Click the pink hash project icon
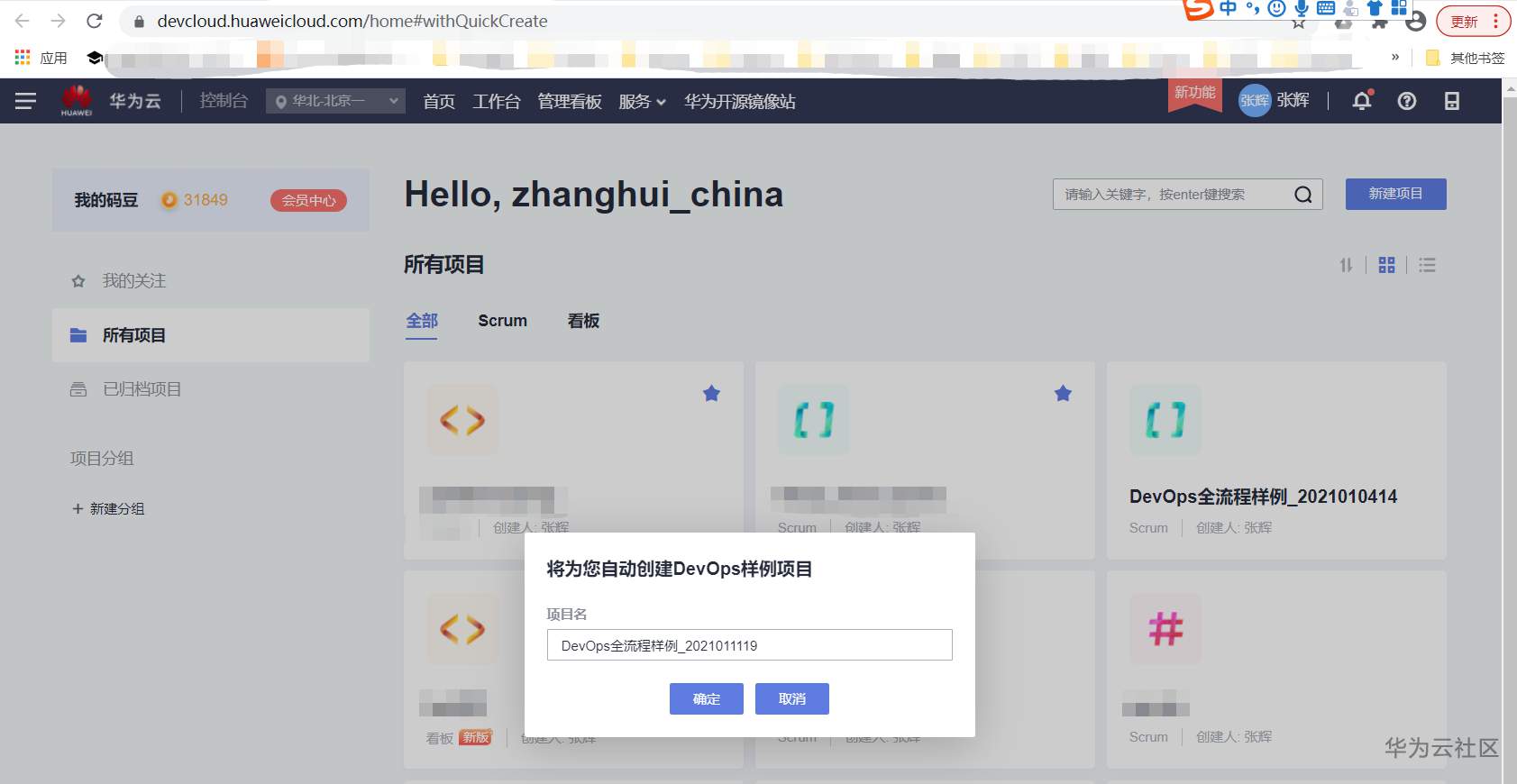Screen dimensions: 1517x784 [x=1165, y=629]
